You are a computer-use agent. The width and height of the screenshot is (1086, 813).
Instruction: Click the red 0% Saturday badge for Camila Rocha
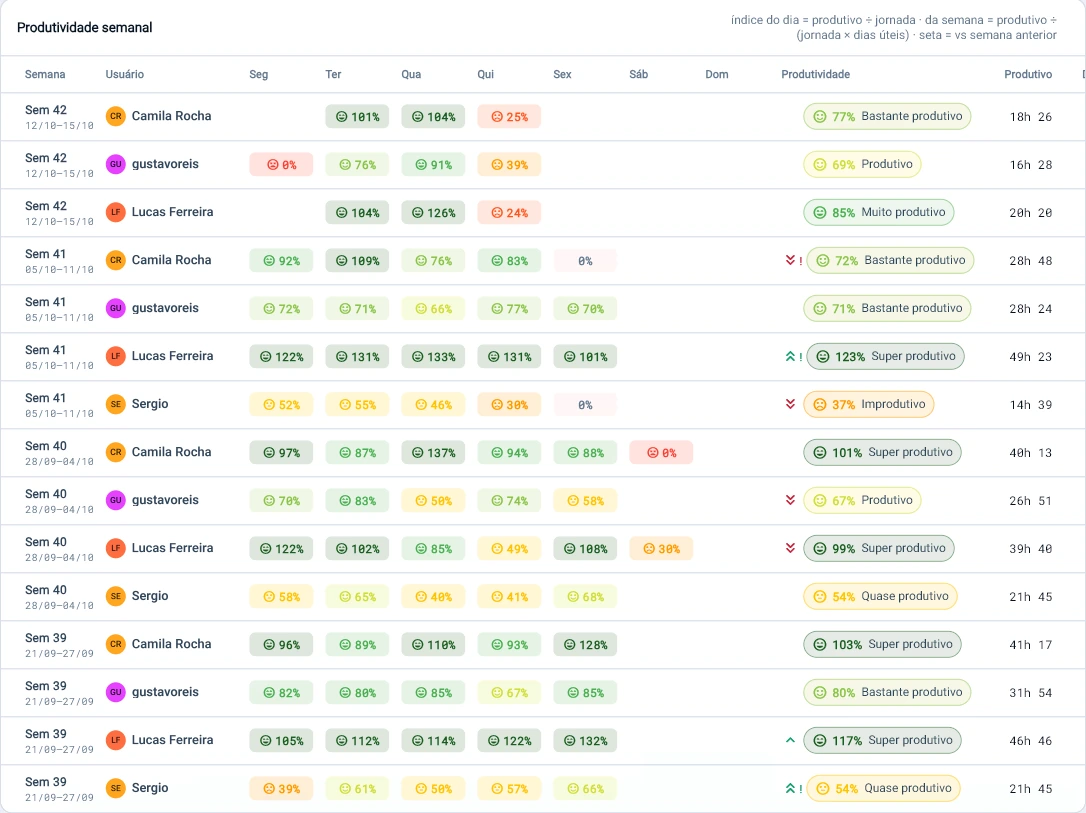pyautogui.click(x=661, y=453)
